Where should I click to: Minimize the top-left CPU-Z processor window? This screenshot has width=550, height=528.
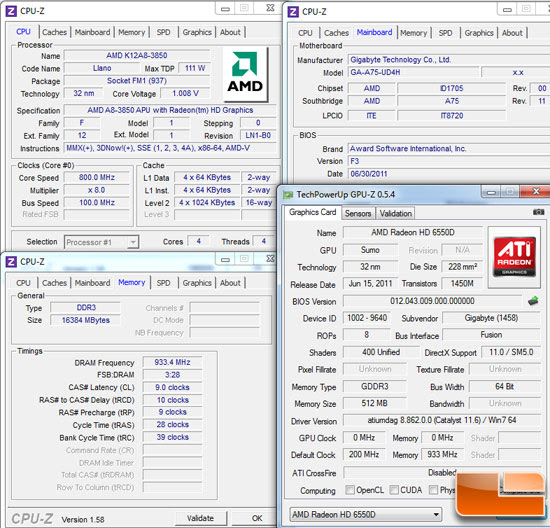pyautogui.click(x=225, y=9)
